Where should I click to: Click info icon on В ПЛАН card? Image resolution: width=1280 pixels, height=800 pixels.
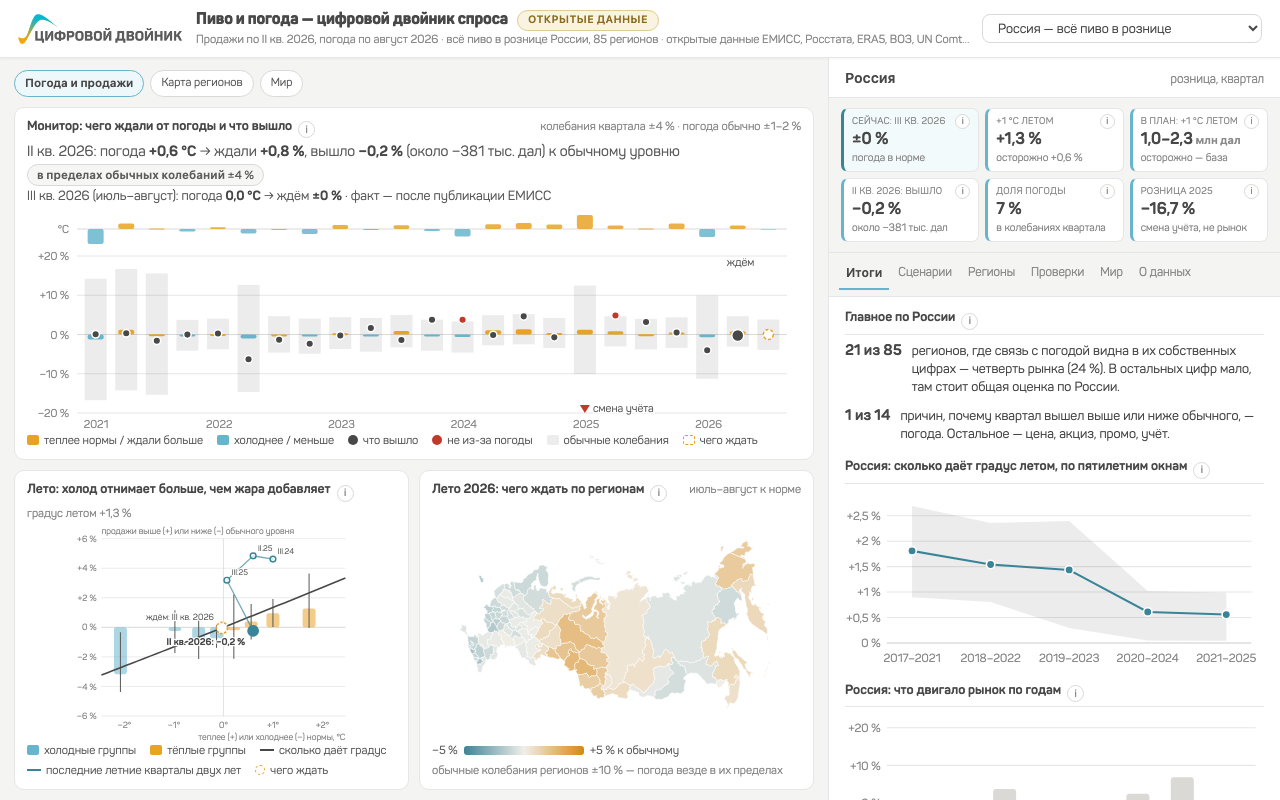tap(1252, 121)
